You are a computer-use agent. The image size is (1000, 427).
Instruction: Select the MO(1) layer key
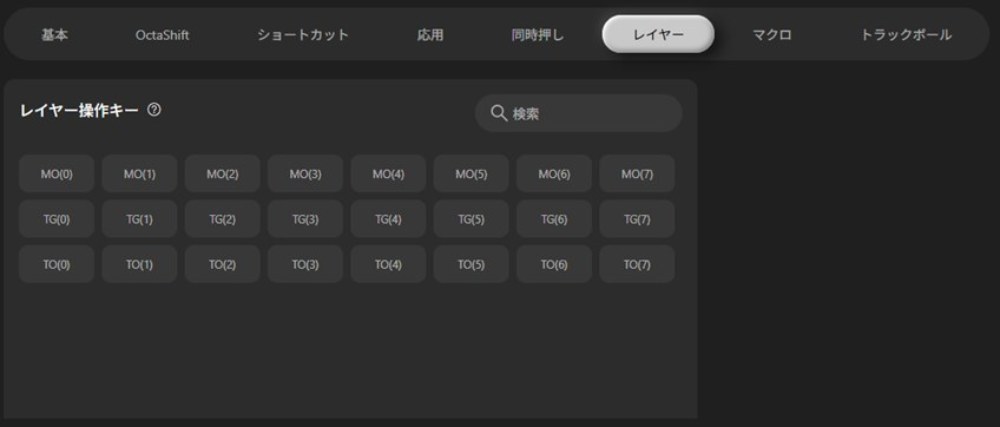click(x=140, y=173)
